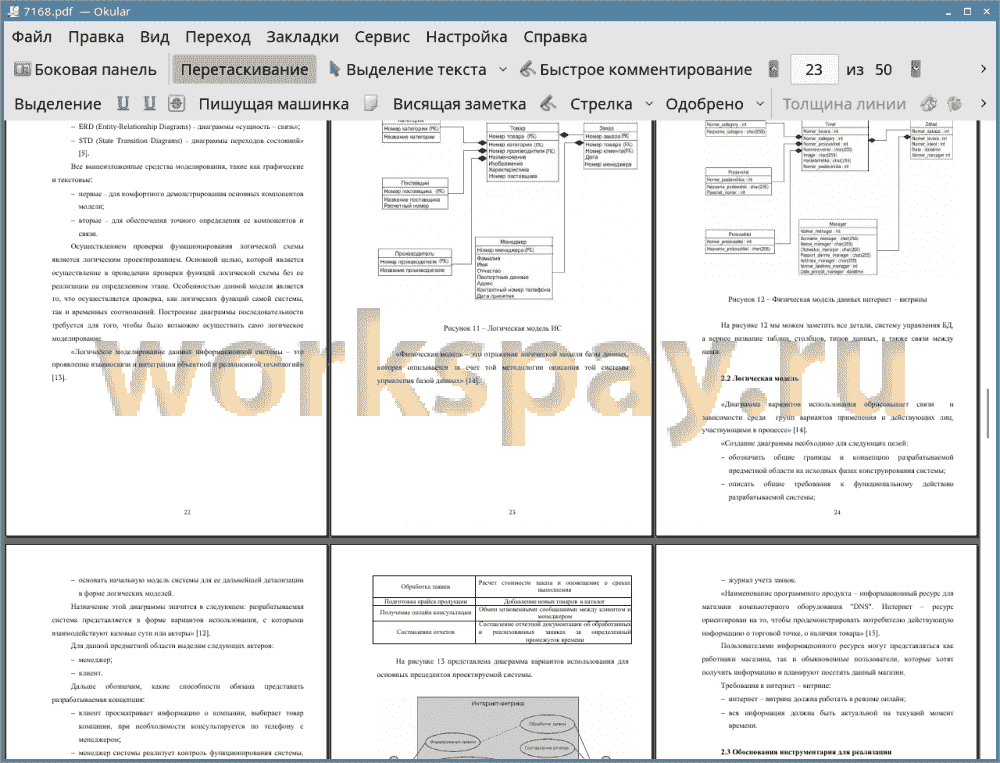The height and width of the screenshot is (763, 1000).
Task: Close the Okular window
Action: coord(985,11)
